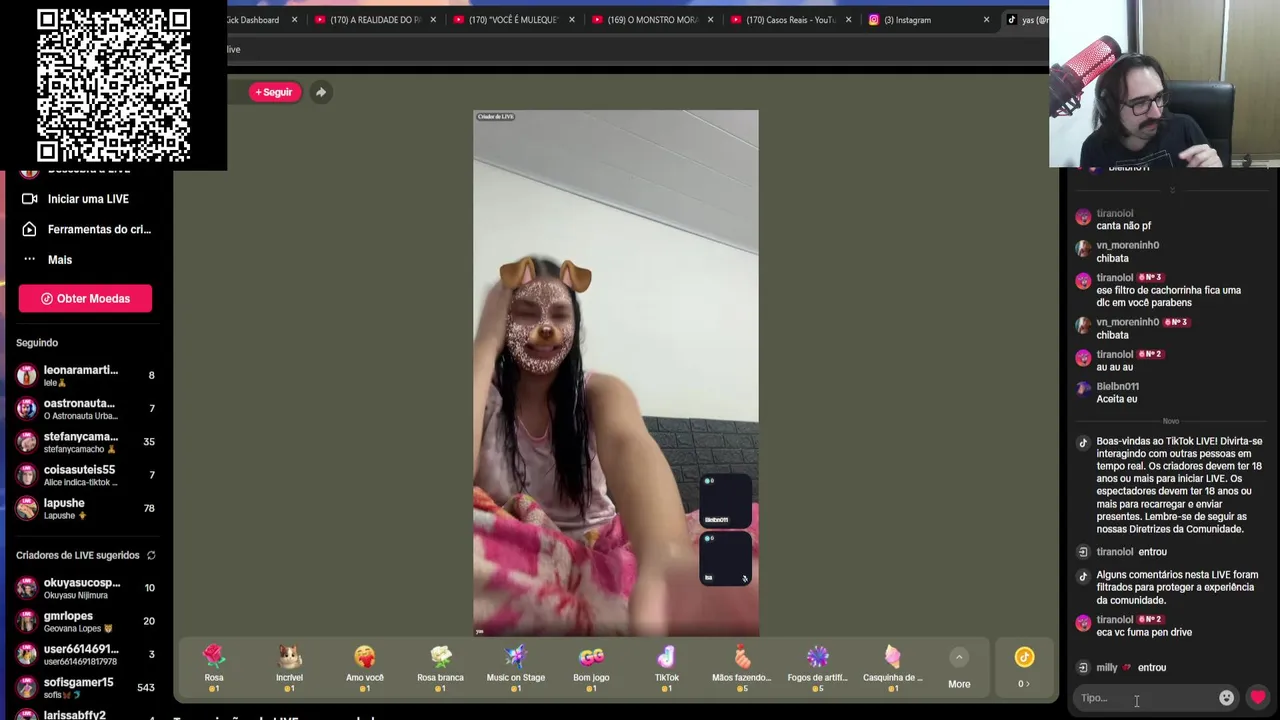
Task: Close the Instagram tab
Action: click(986, 20)
